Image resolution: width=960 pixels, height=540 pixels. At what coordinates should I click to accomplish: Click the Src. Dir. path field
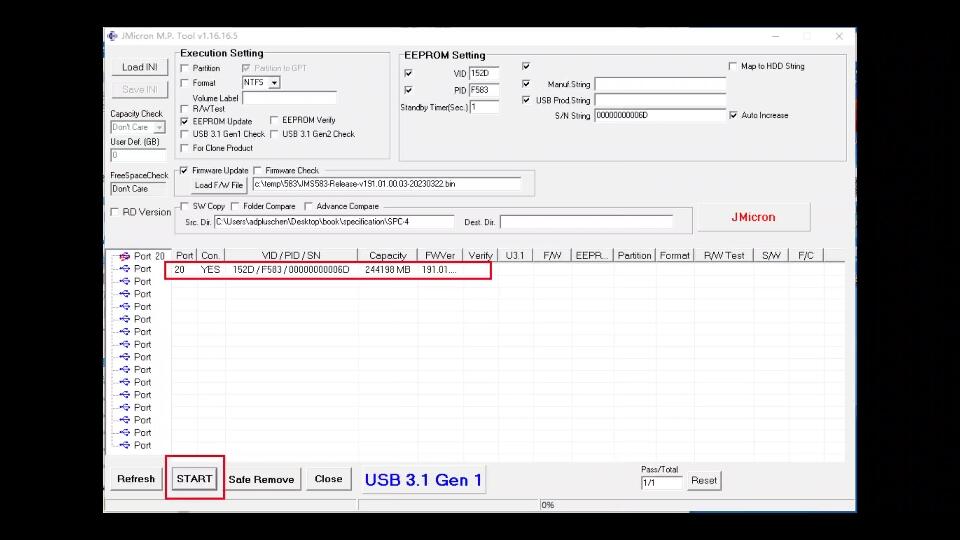pos(334,222)
